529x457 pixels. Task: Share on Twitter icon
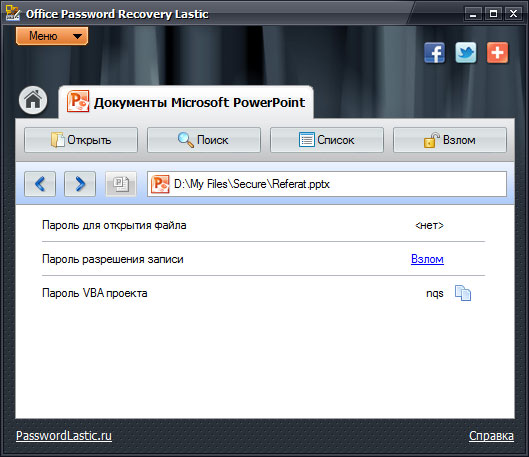(466, 53)
